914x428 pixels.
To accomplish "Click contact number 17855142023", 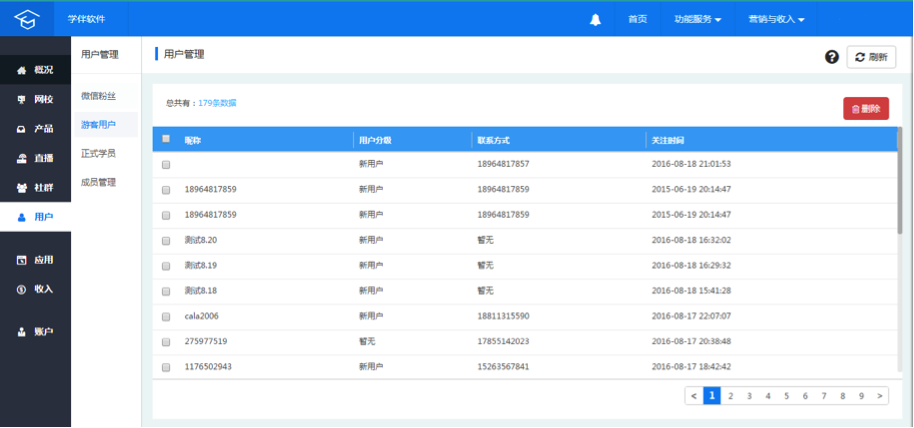I will point(503,341).
